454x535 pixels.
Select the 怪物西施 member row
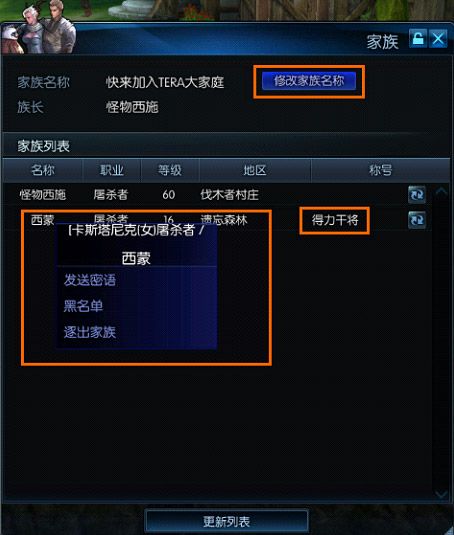[218, 195]
